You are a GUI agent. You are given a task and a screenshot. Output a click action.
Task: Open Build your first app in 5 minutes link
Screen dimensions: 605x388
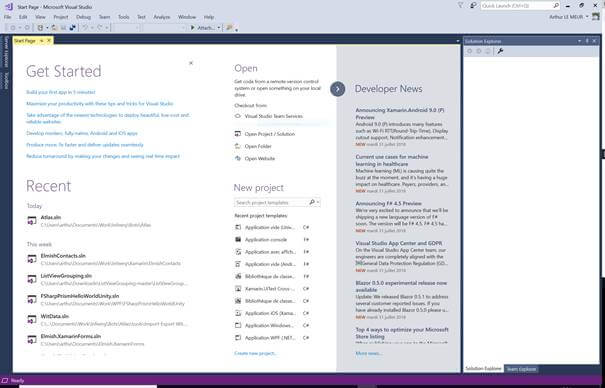point(61,92)
